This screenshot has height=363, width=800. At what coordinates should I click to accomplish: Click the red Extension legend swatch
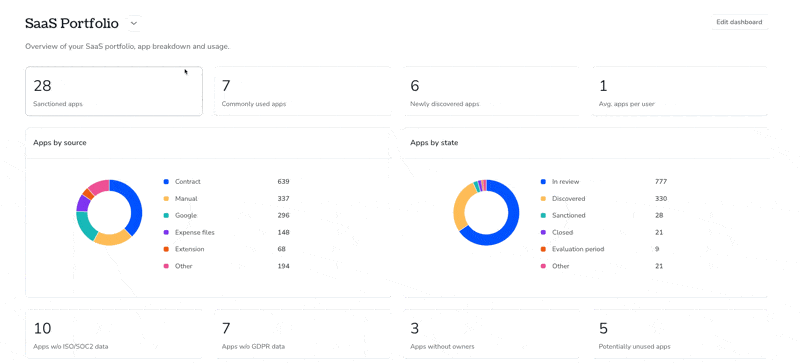pos(166,249)
